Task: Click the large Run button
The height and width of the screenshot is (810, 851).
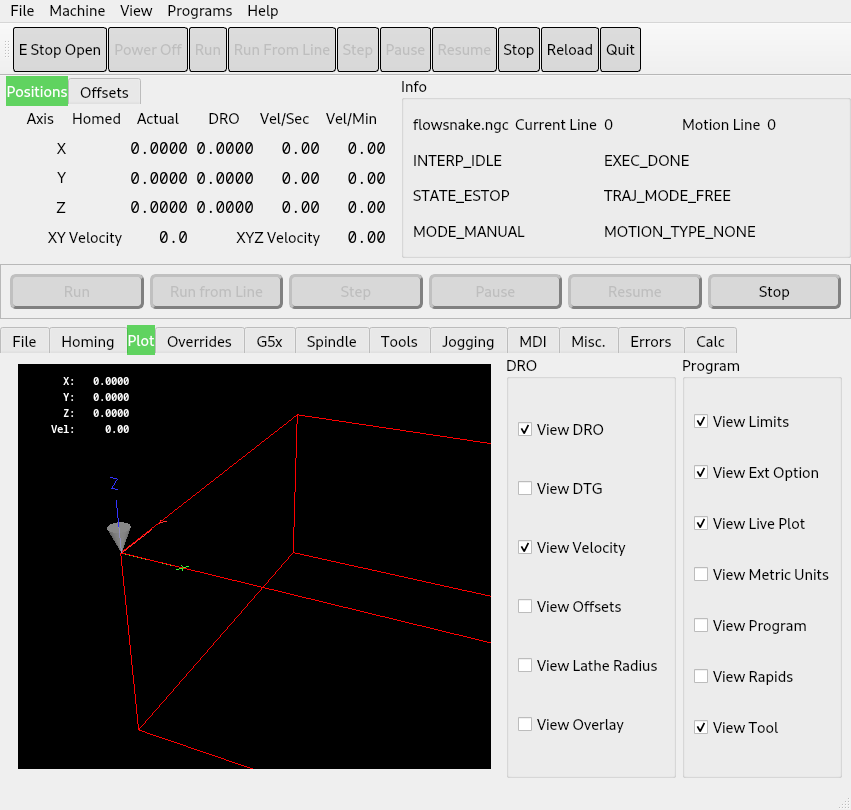Action: click(x=77, y=292)
